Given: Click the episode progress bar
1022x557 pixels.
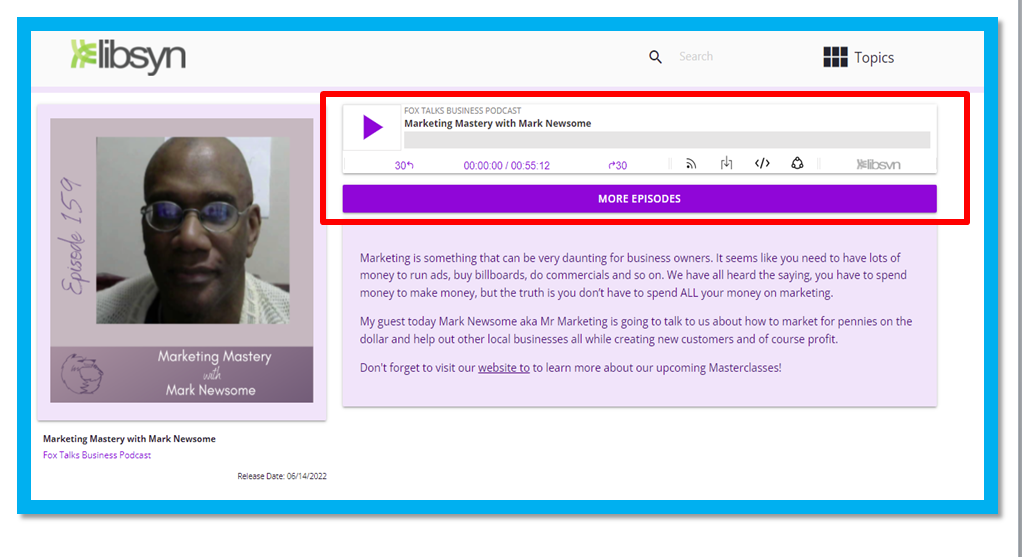Looking at the screenshot, I should click(x=666, y=140).
